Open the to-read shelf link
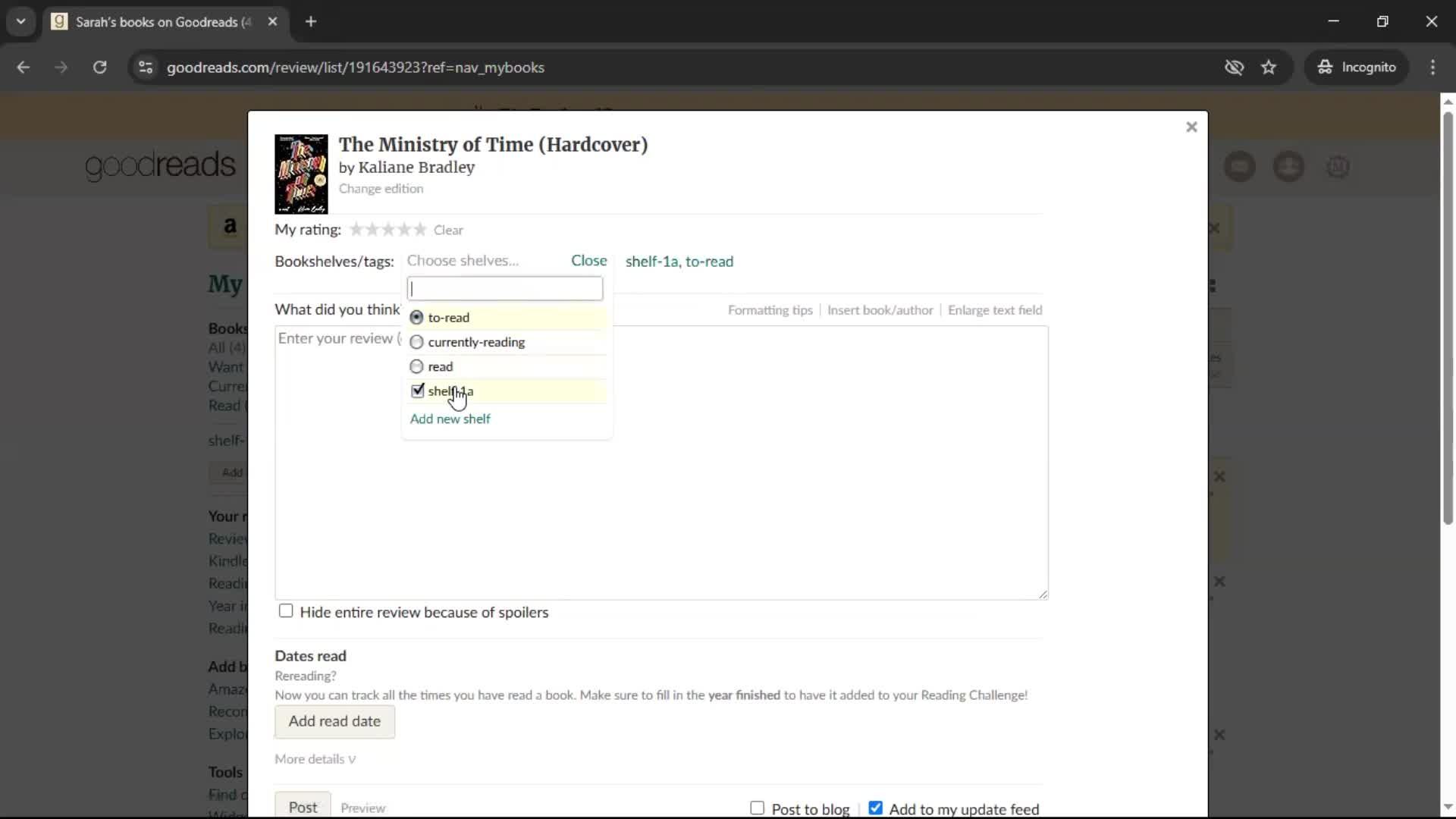The image size is (1456, 819). click(x=709, y=262)
